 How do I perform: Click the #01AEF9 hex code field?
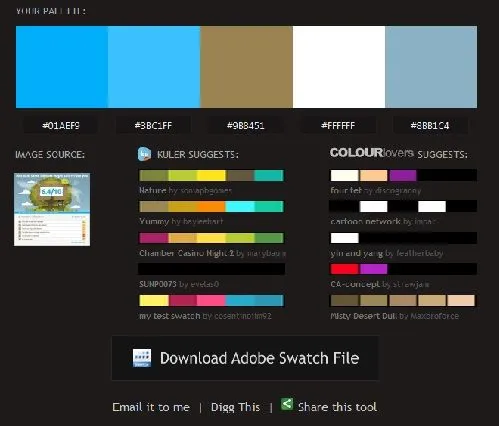61,125
